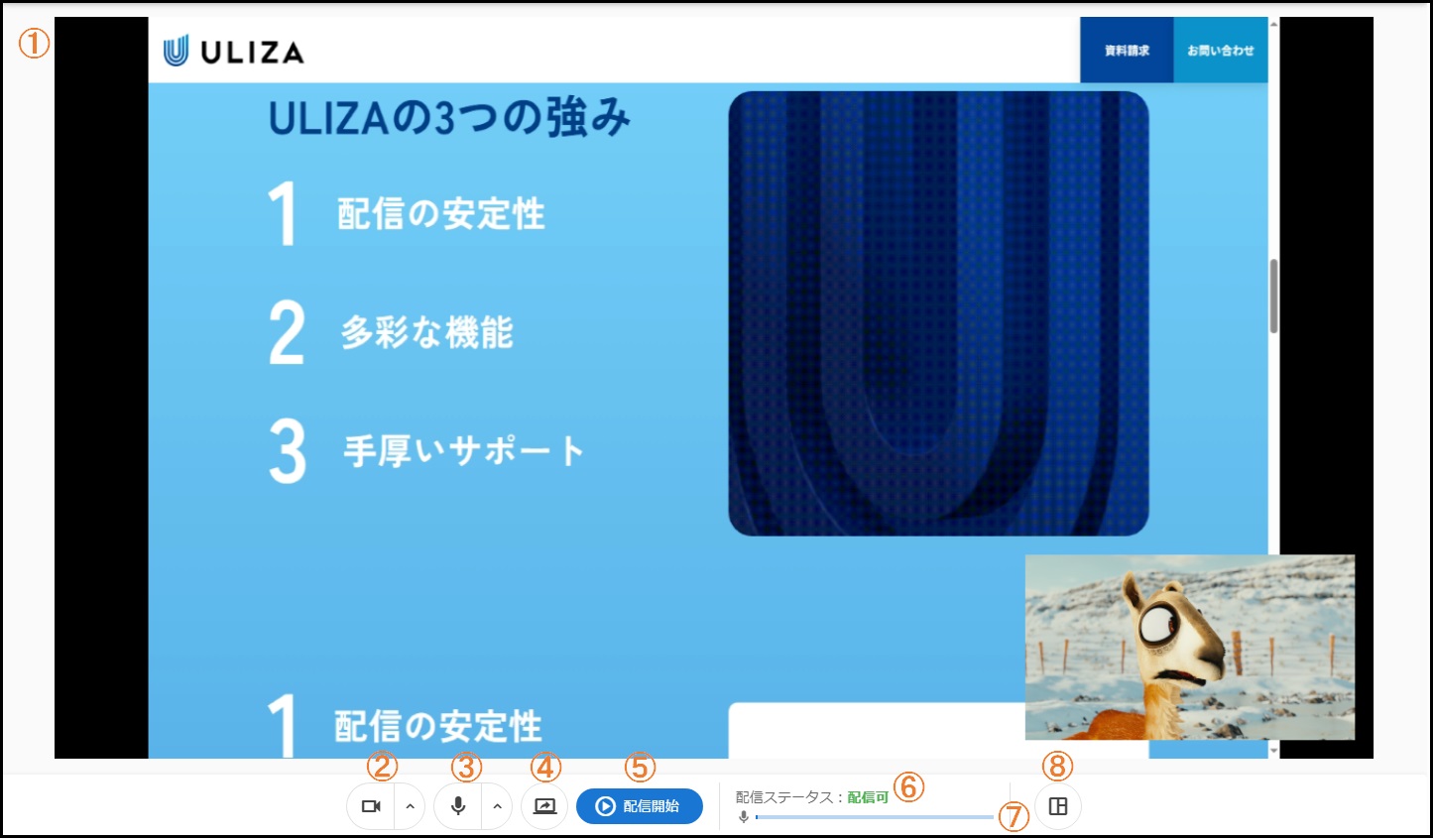Click the small mic icon beside level meter
The height and width of the screenshot is (840, 1433).
744,817
